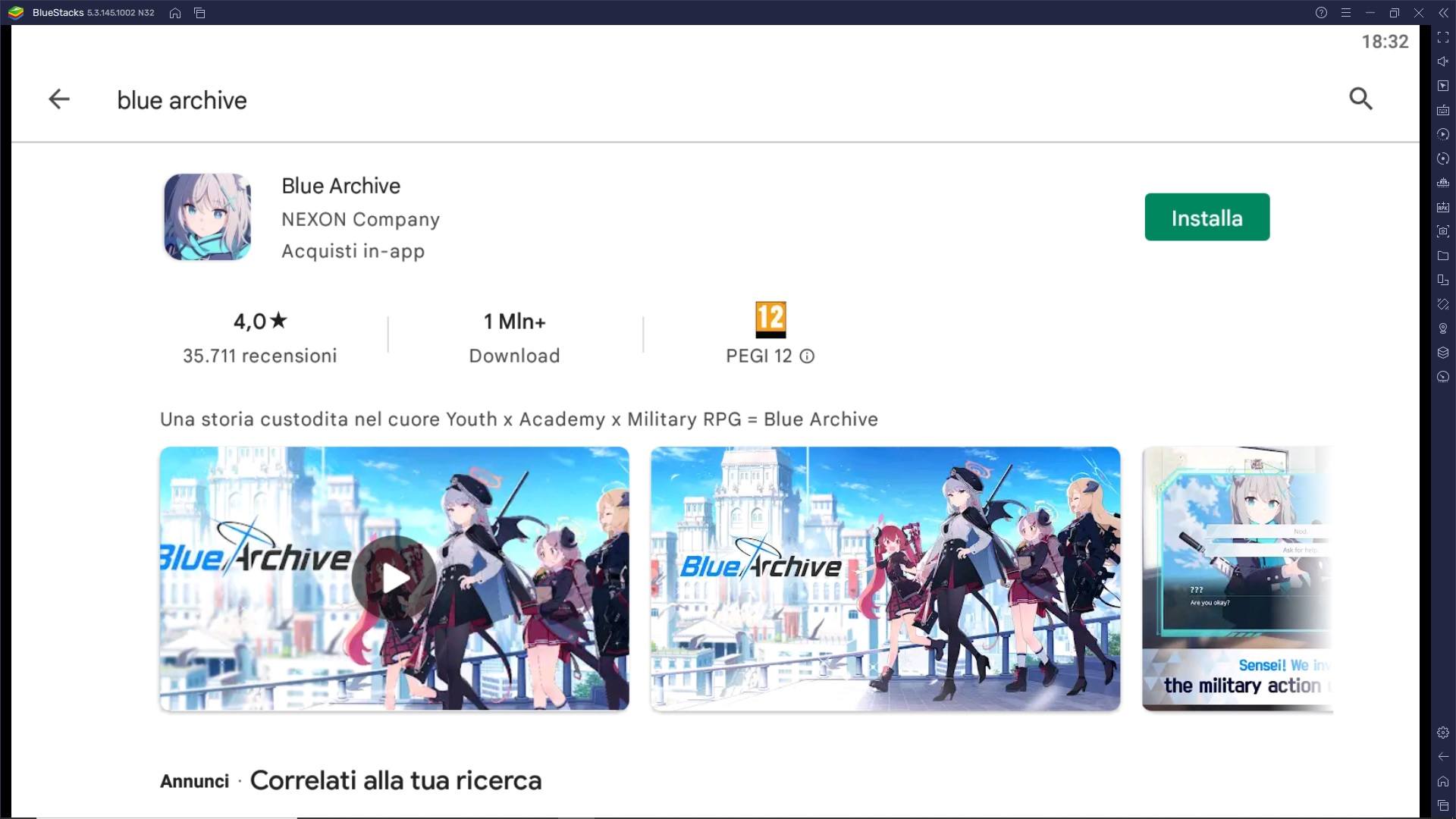The image size is (1456, 819).
Task: Open keyboard game controls icon
Action: [1443, 110]
